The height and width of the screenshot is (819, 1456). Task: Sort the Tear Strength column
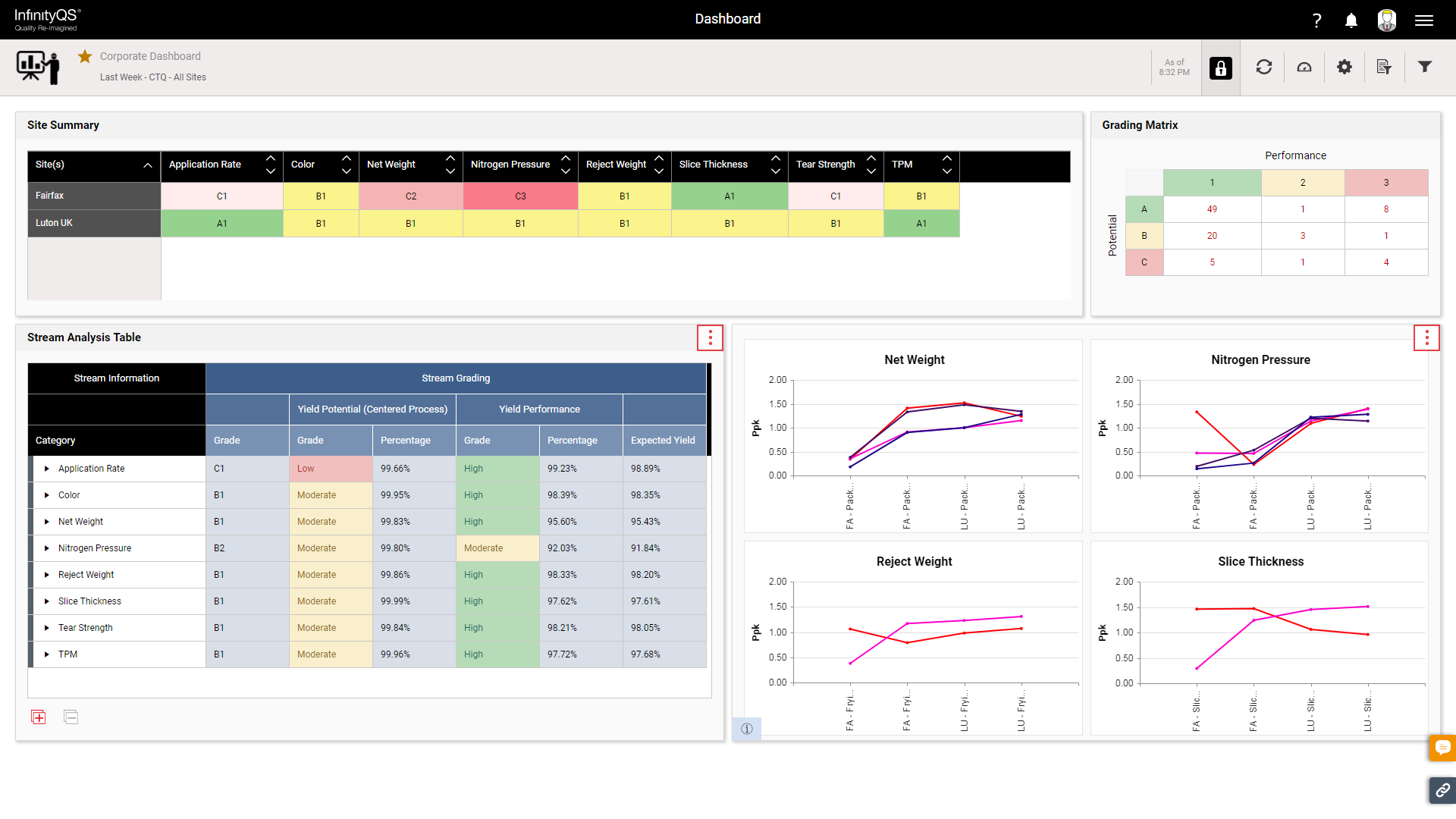871,165
